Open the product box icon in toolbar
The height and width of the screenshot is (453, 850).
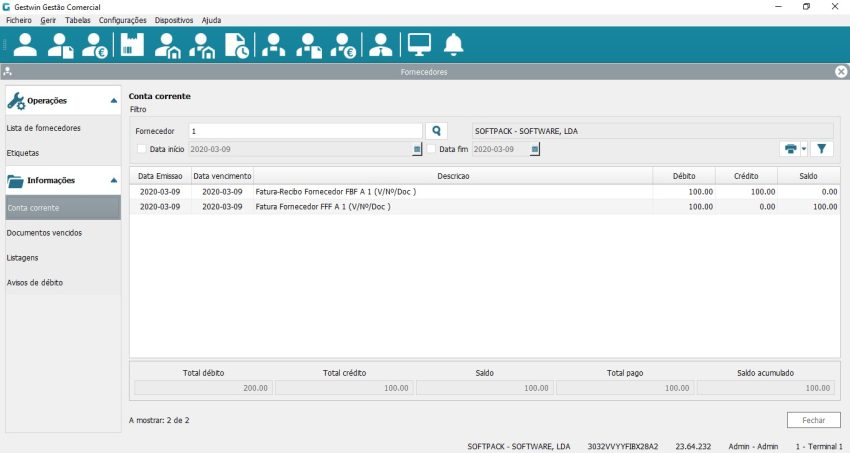click(132, 45)
